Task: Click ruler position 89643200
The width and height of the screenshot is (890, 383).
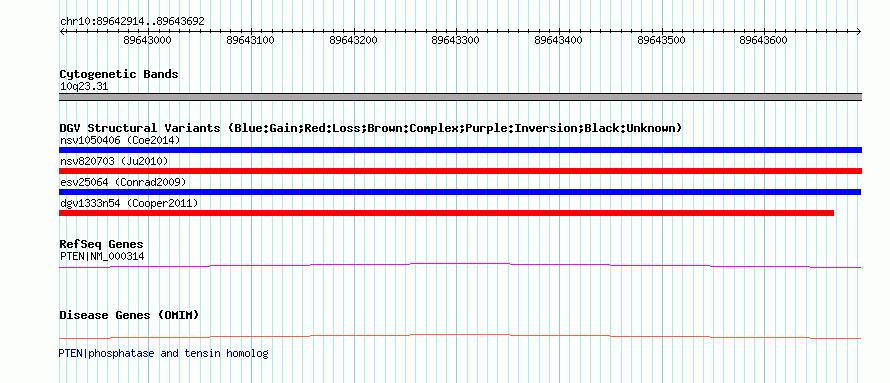Action: [x=354, y=40]
